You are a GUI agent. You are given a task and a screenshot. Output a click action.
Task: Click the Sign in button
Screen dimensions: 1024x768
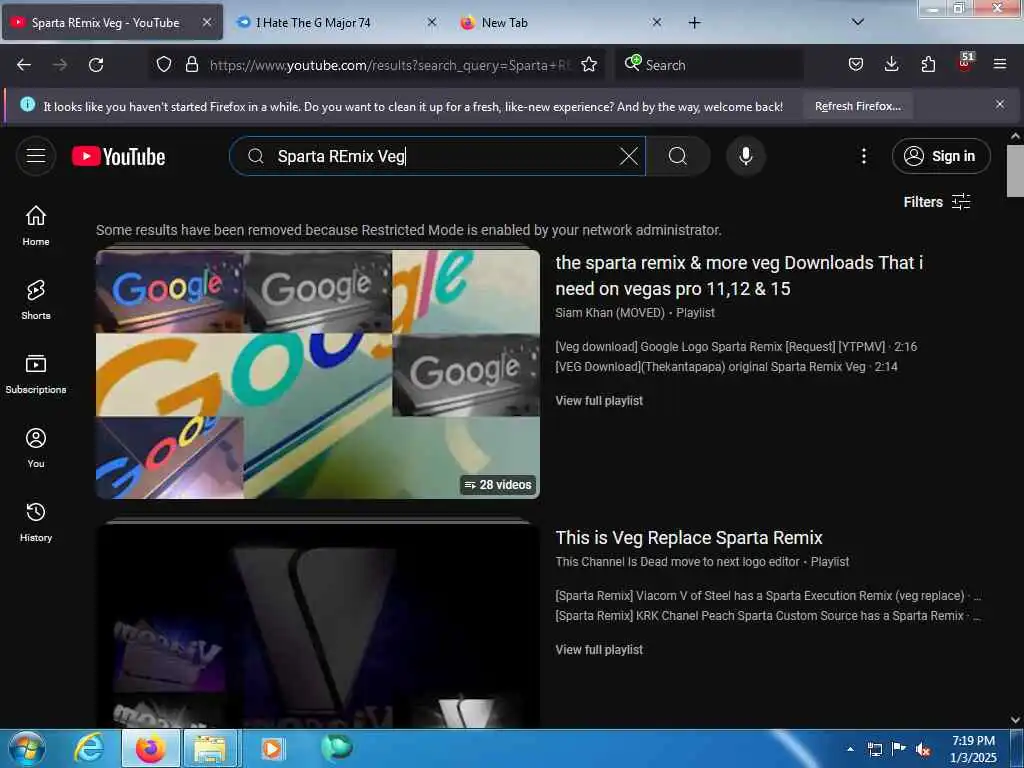941,156
